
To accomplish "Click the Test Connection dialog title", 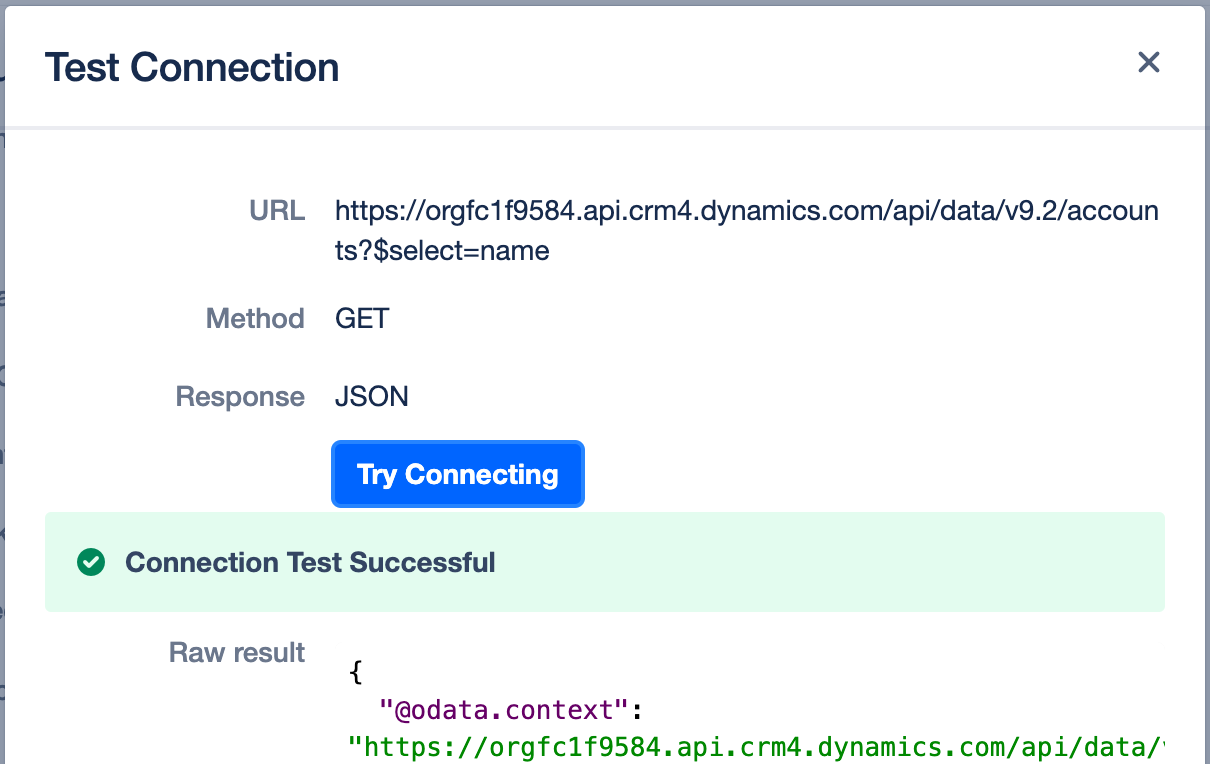I will click(x=192, y=68).
